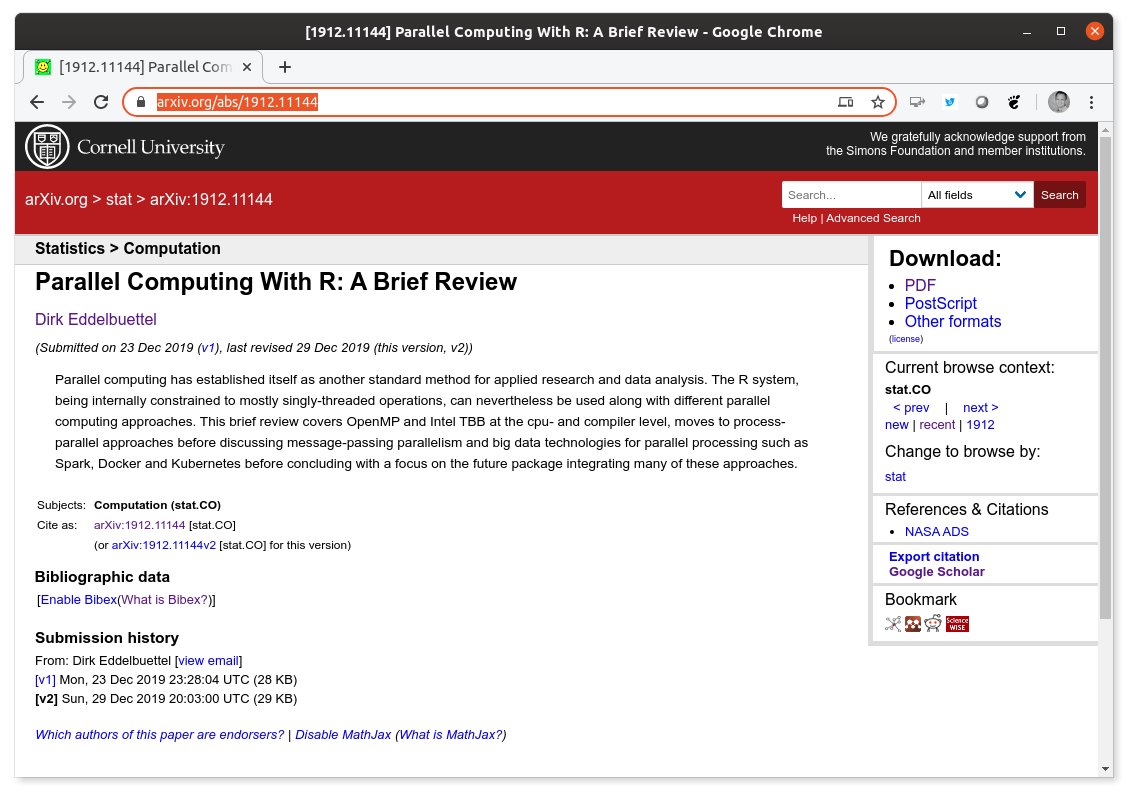This screenshot has height=796, width=1132.
Task: Open the monitor extension icon
Action: 917,102
